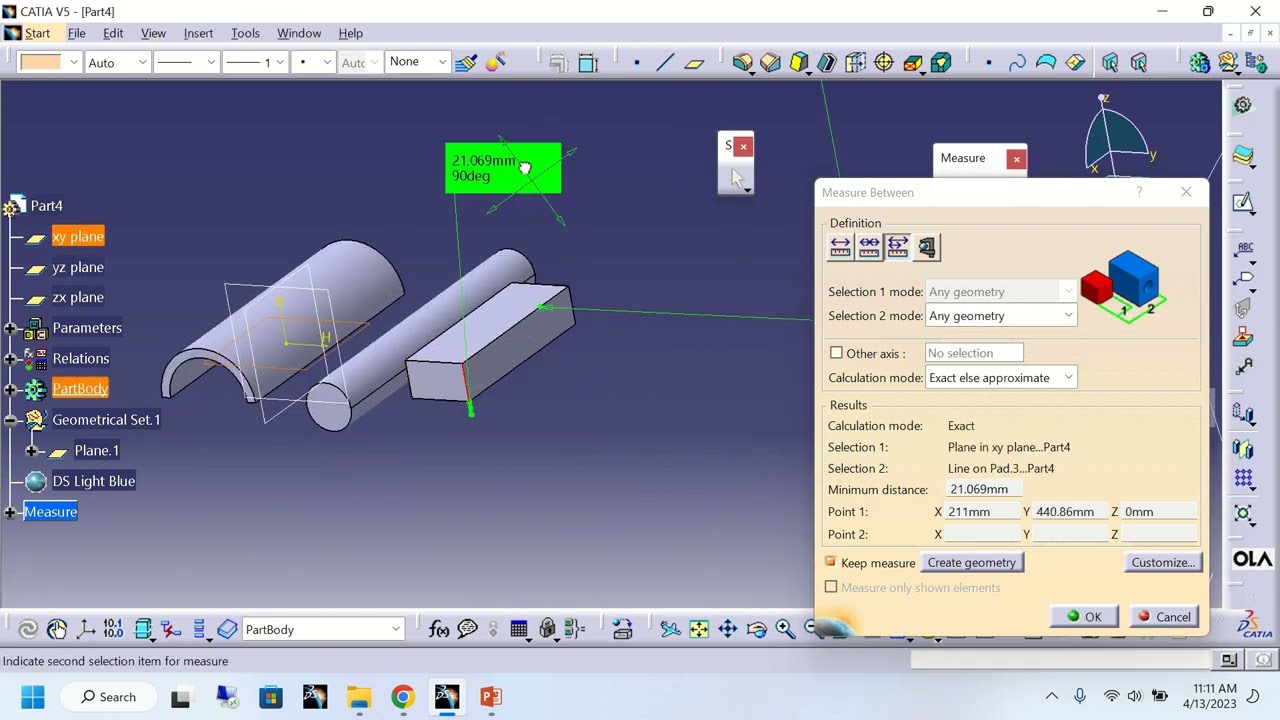Screen dimensions: 1280x720
Task: Toggle Measure only shown elements checkbox
Action: pyautogui.click(x=831, y=587)
